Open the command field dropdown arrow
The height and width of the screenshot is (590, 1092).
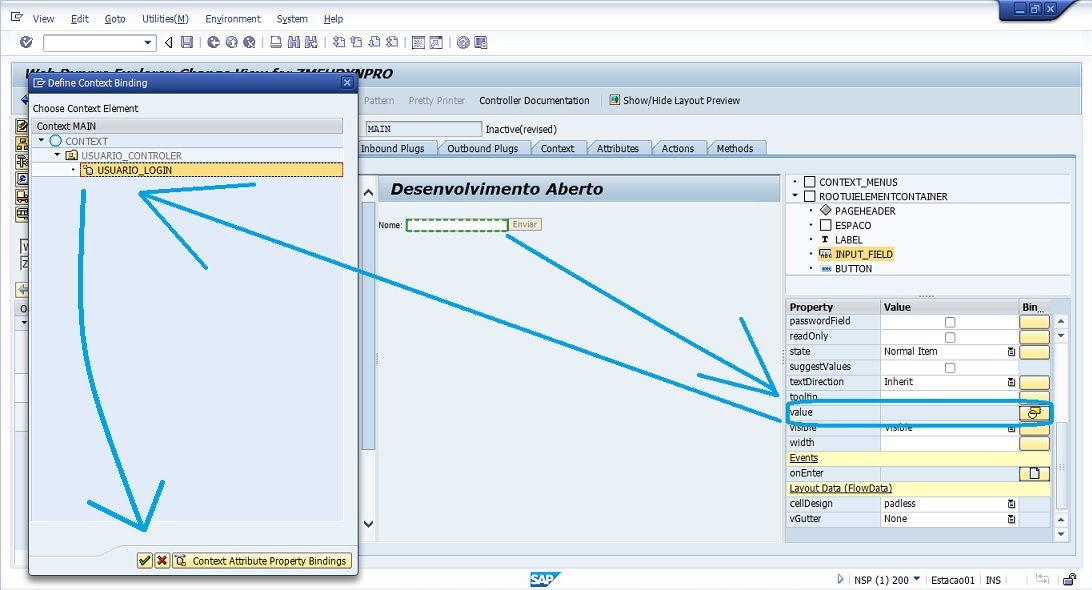coord(149,42)
